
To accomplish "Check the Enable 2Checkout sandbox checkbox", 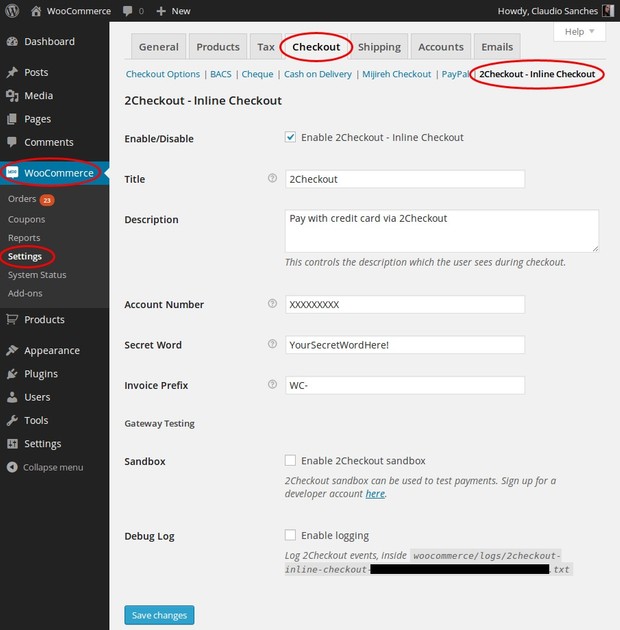I will [291, 460].
